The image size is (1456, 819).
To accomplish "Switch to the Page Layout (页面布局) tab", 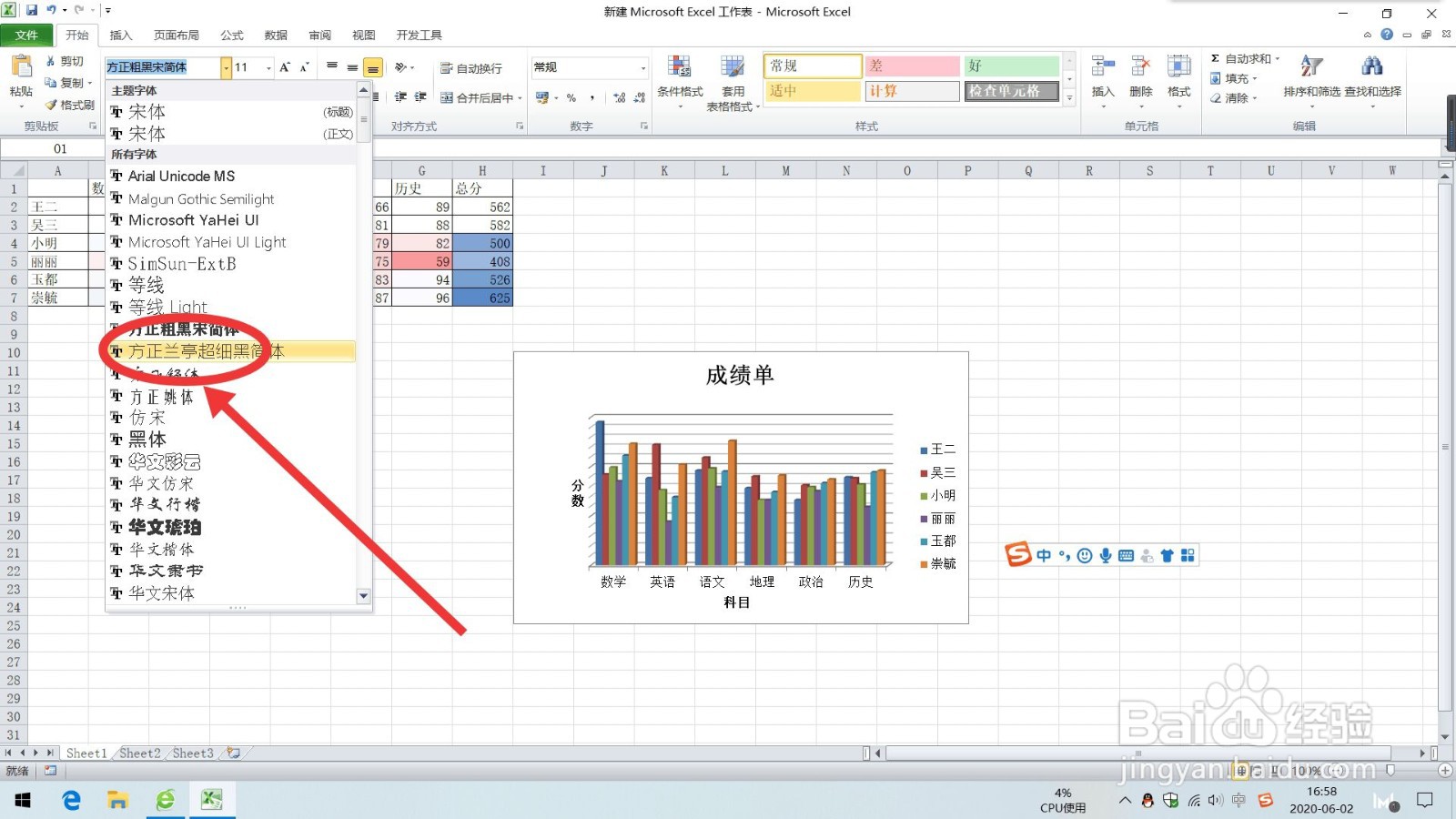I will (177, 35).
